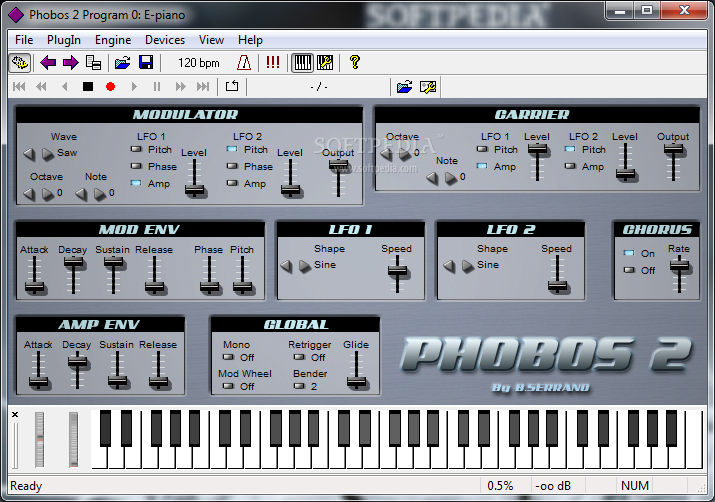Click the Modulator Output slider handle
Image resolution: width=715 pixels, height=502 pixels.
point(338,166)
